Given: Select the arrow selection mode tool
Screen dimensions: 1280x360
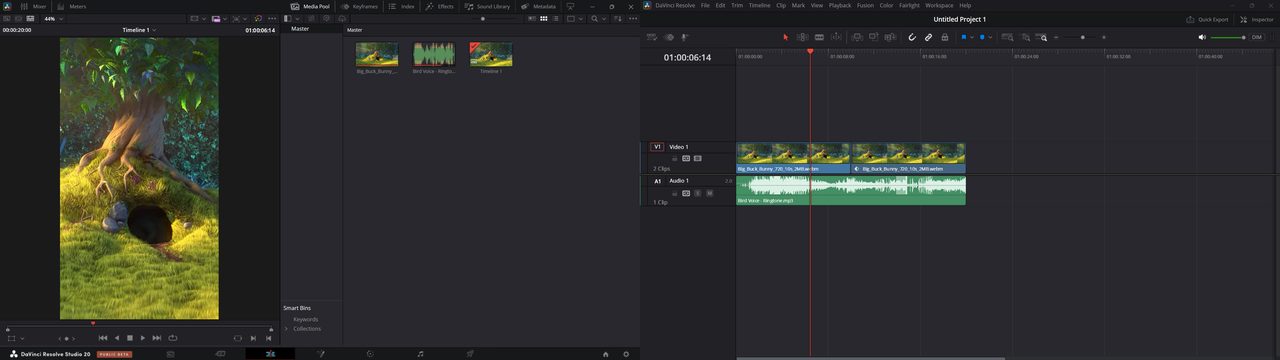Looking at the screenshot, I should tap(785, 37).
